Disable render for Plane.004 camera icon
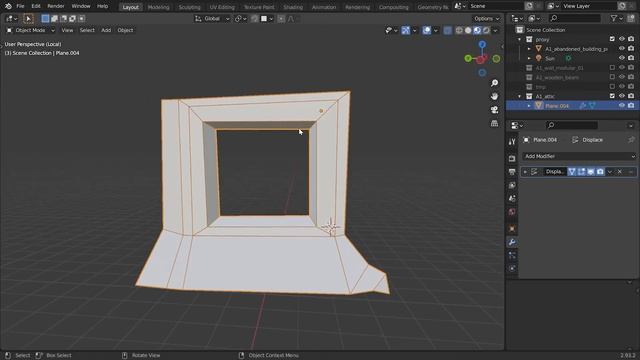 [x=631, y=106]
